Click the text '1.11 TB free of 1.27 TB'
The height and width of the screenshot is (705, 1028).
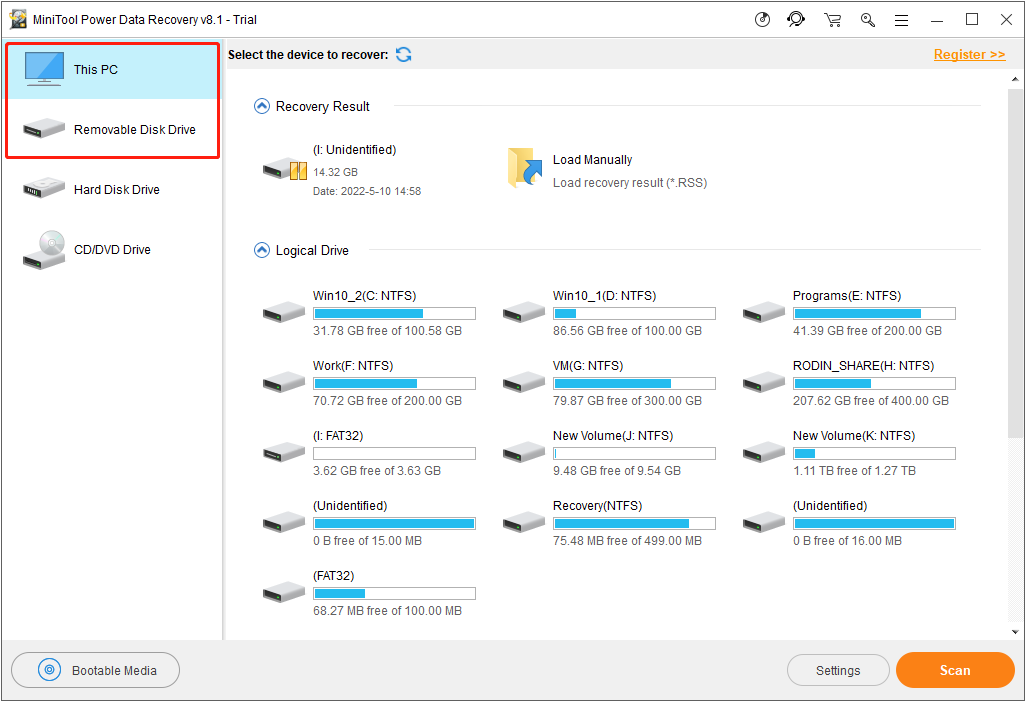854,472
